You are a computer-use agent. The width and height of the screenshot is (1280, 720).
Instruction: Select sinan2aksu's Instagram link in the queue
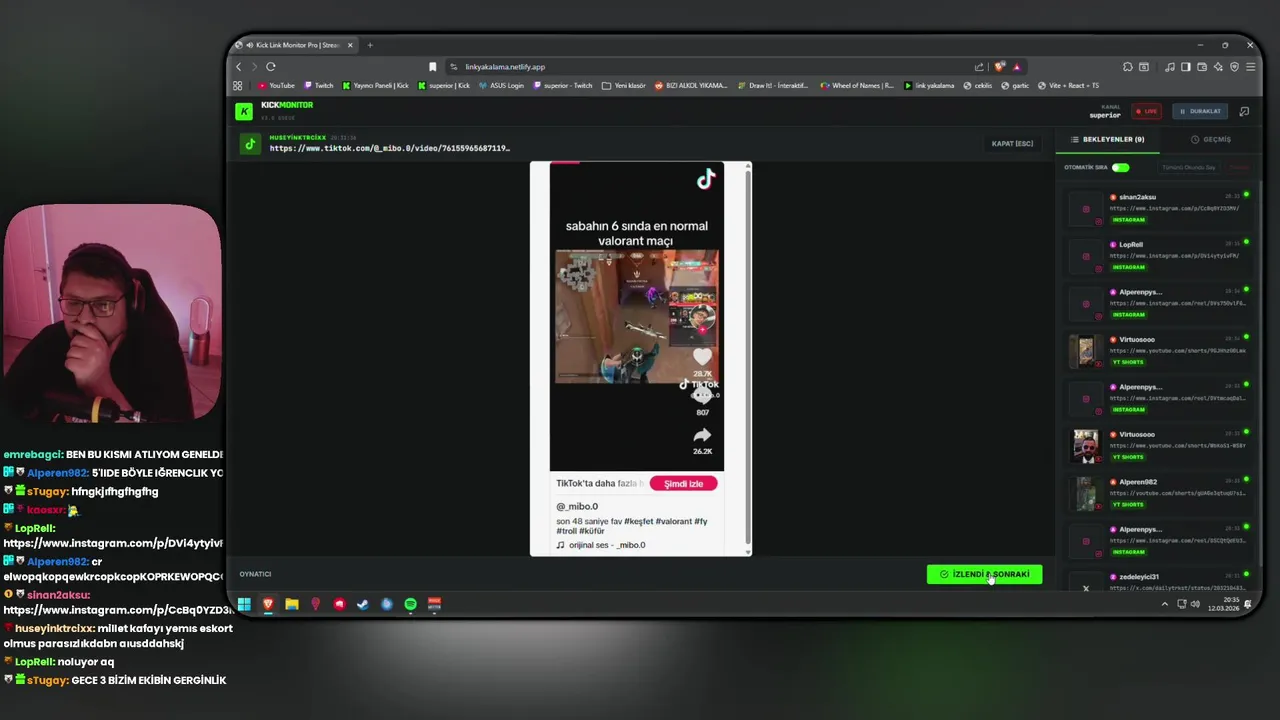click(x=1159, y=208)
